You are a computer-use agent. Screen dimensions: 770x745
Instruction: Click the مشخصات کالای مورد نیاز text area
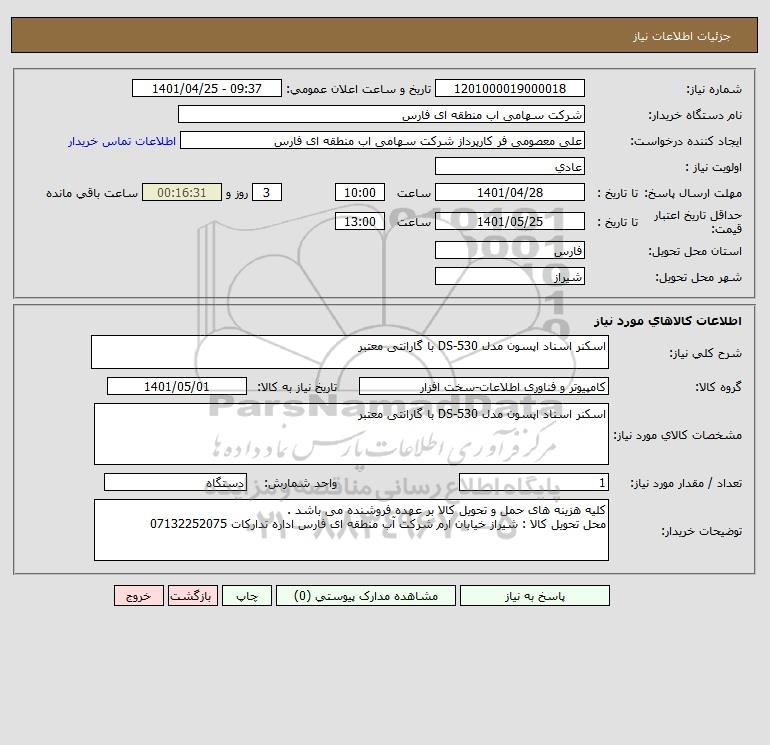point(351,434)
